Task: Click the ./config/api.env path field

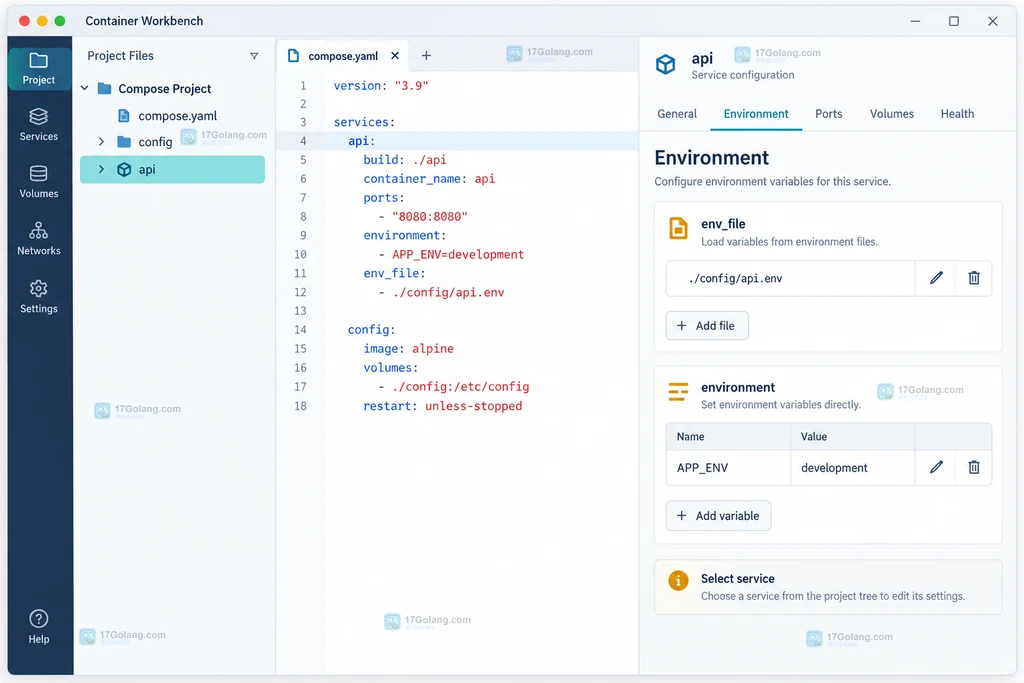Action: (x=790, y=278)
